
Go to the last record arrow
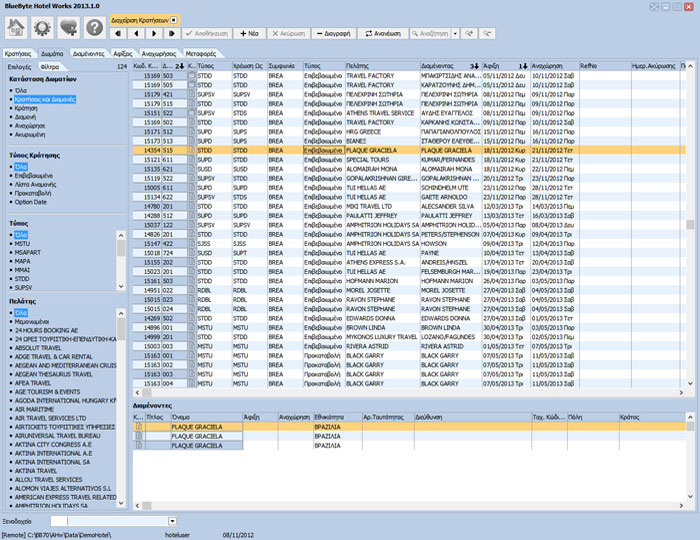172,33
